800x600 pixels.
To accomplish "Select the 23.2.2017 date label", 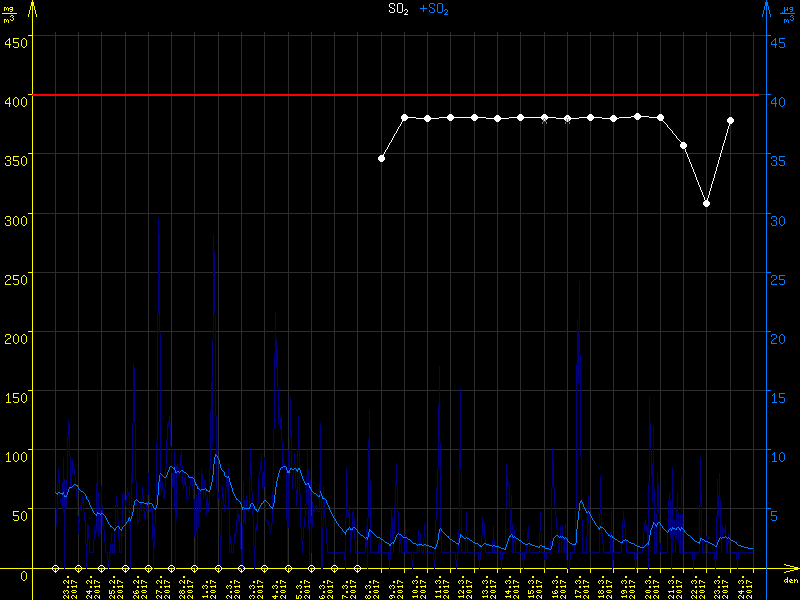I will coord(68,586).
